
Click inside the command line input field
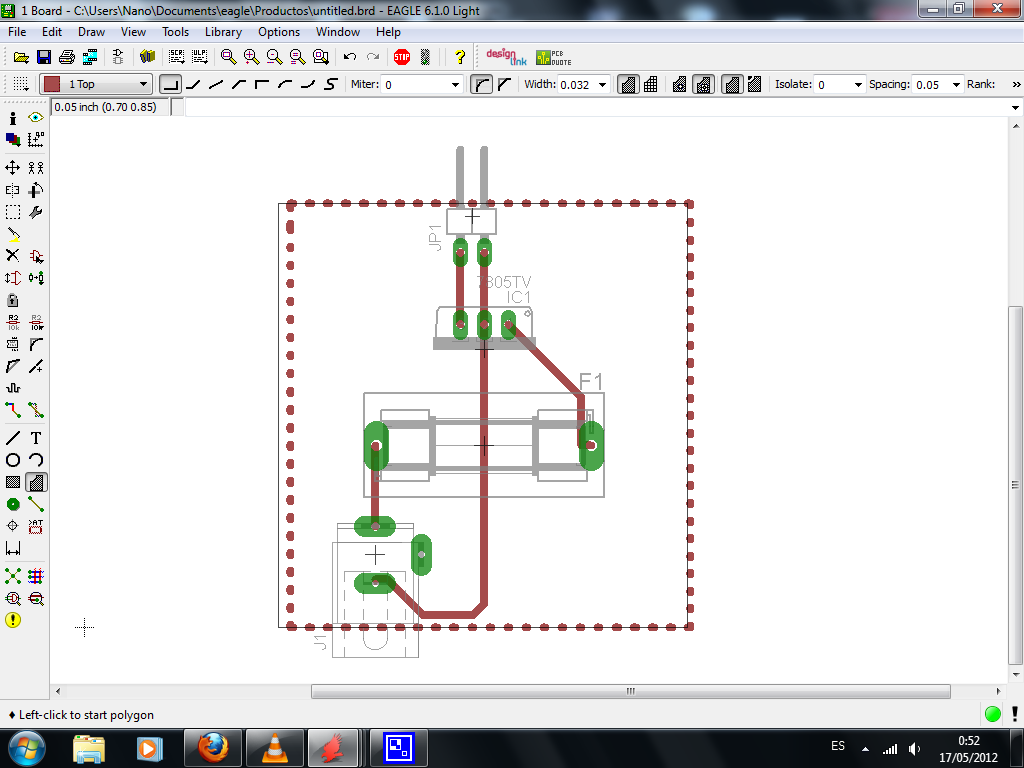pyautogui.click(x=596, y=107)
